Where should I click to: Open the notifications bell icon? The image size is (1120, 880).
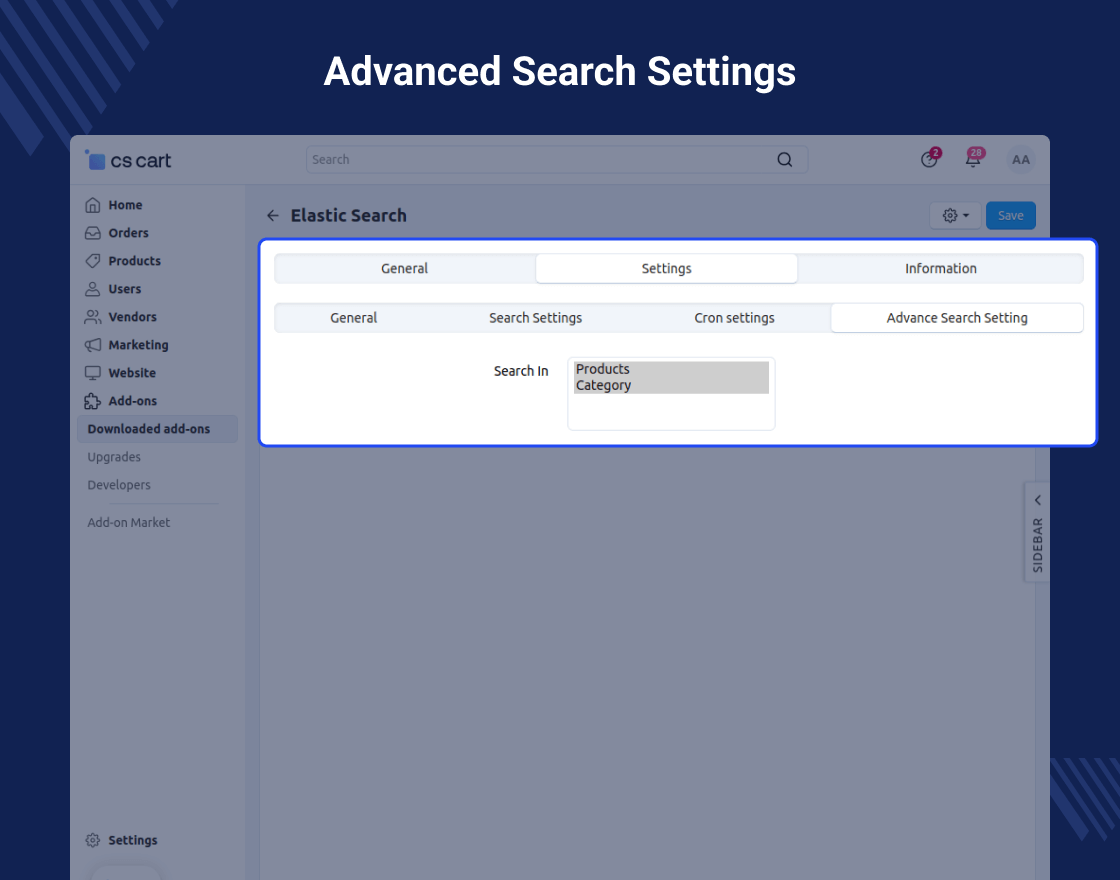[x=972, y=160]
